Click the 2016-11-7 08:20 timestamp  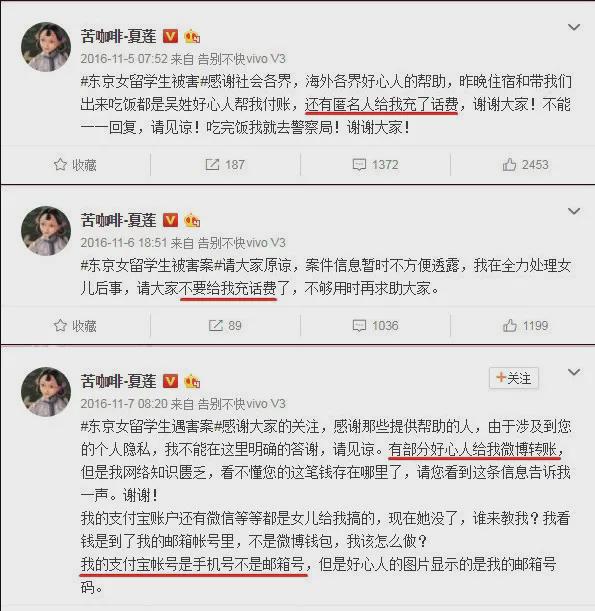124,404
